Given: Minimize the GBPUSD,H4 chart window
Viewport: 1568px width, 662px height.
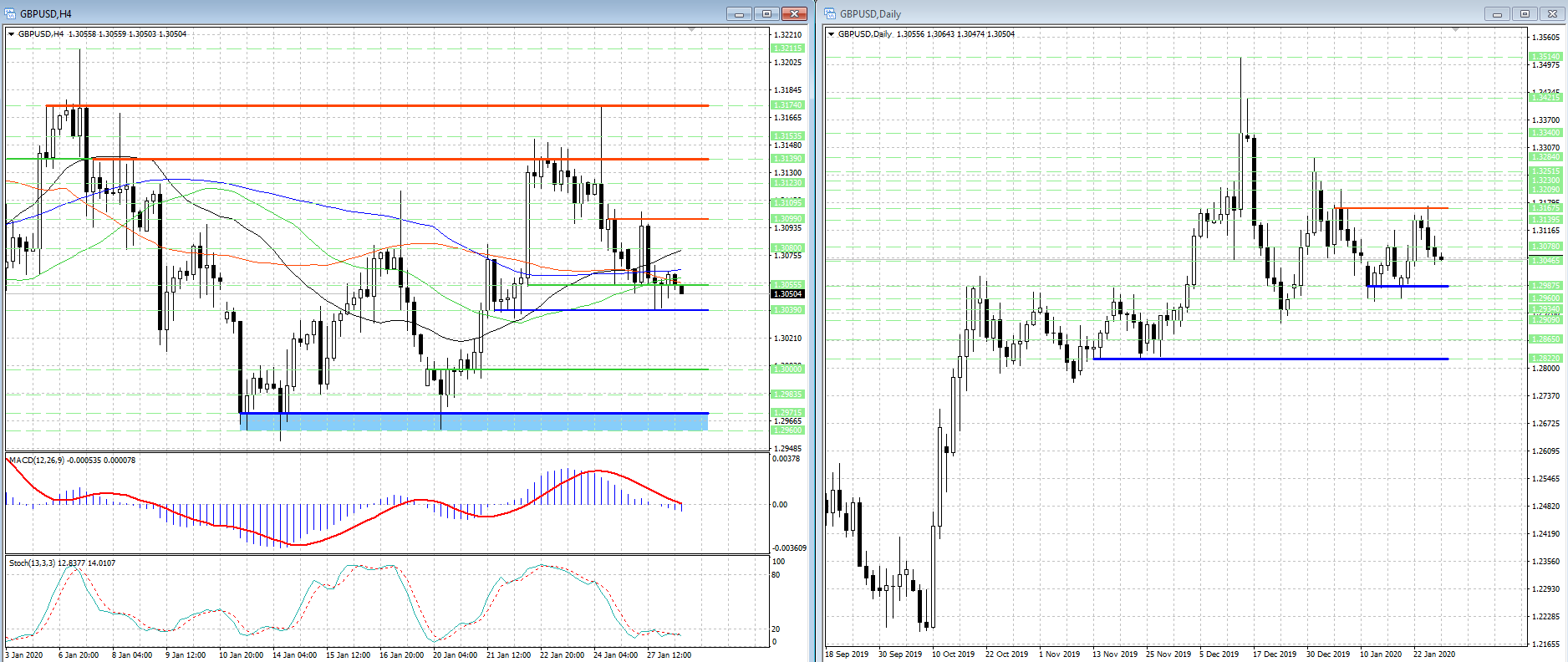Looking at the screenshot, I should click(739, 13).
